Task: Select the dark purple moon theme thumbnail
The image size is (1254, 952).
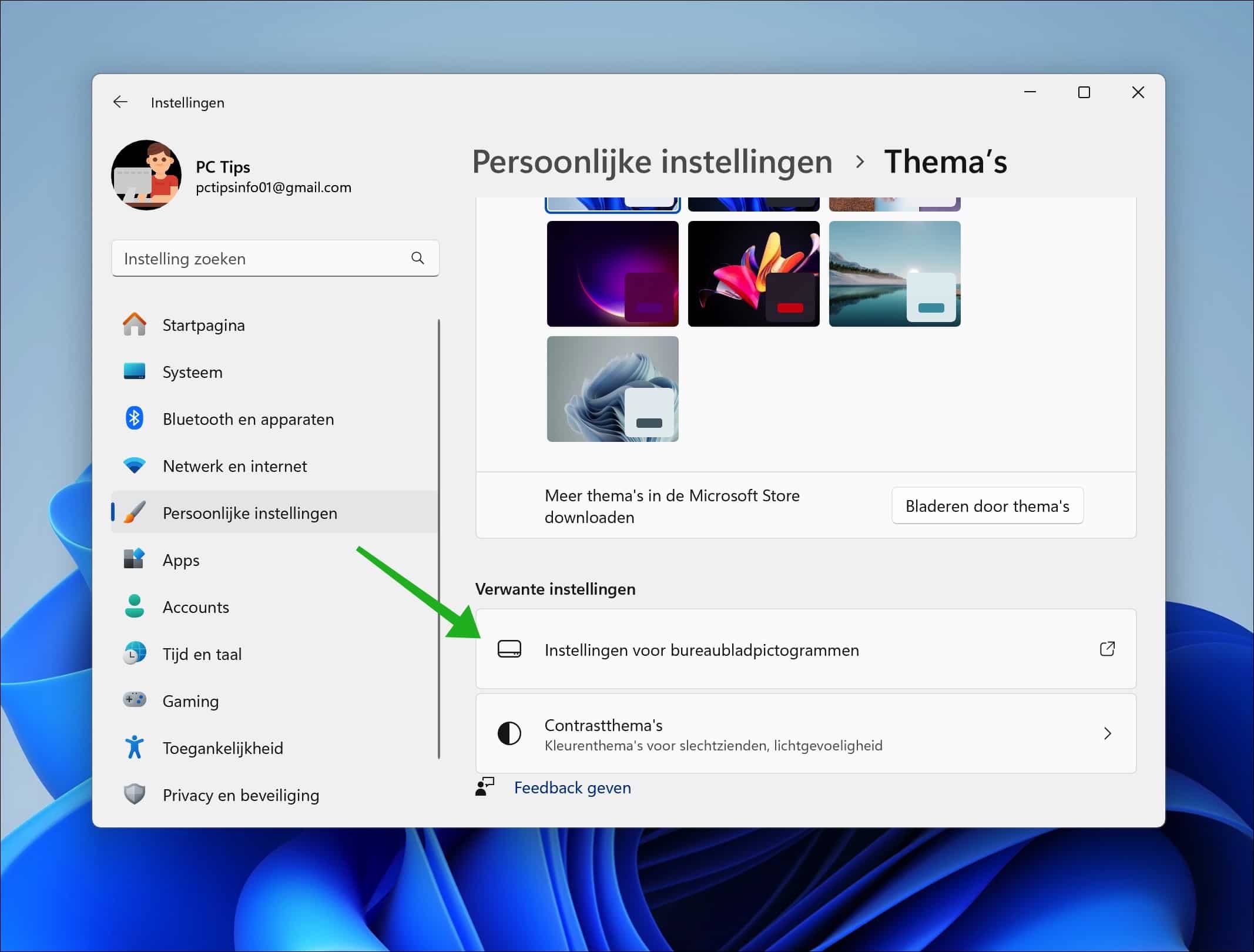Action: [612, 273]
